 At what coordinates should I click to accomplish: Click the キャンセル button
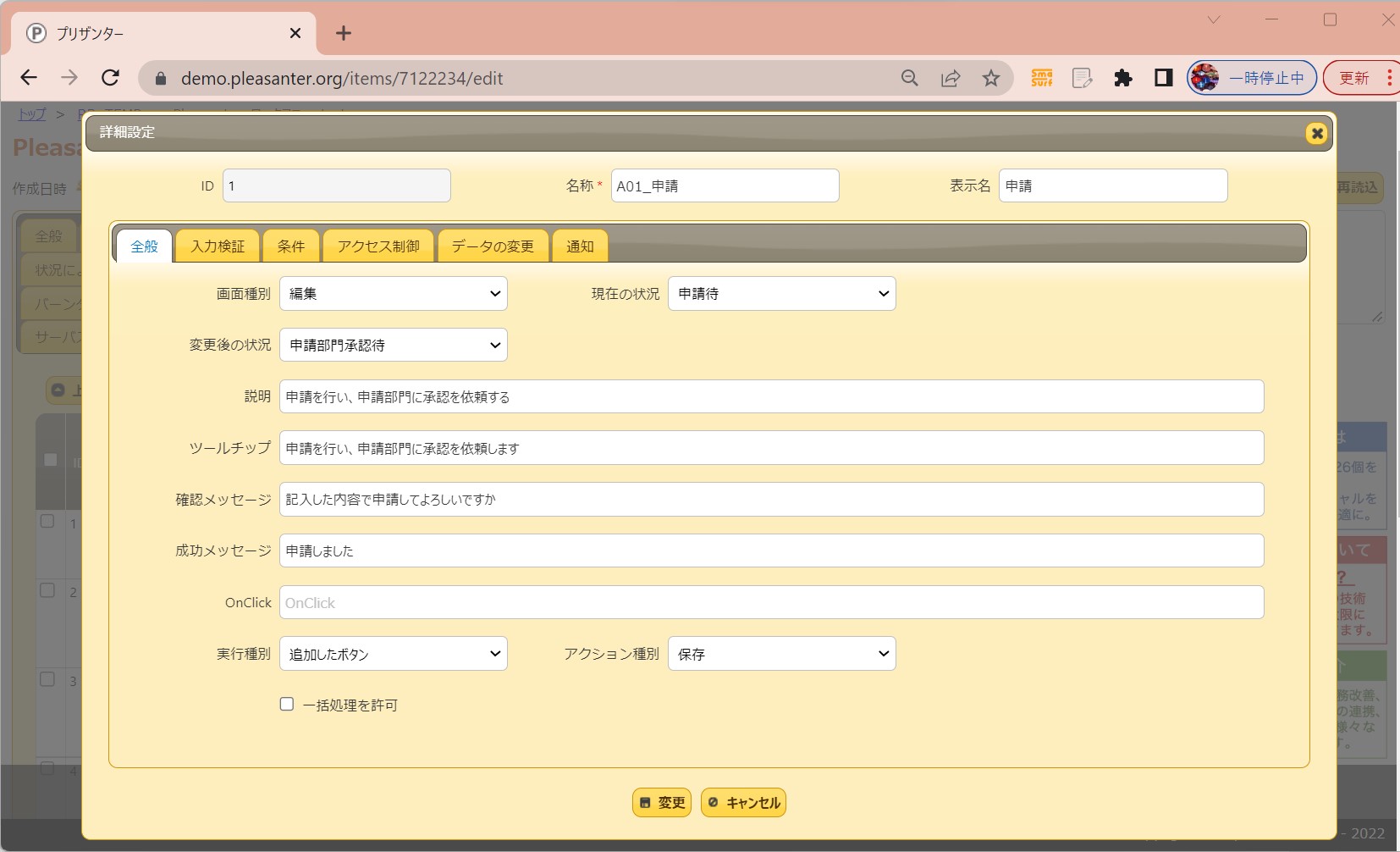click(743, 803)
